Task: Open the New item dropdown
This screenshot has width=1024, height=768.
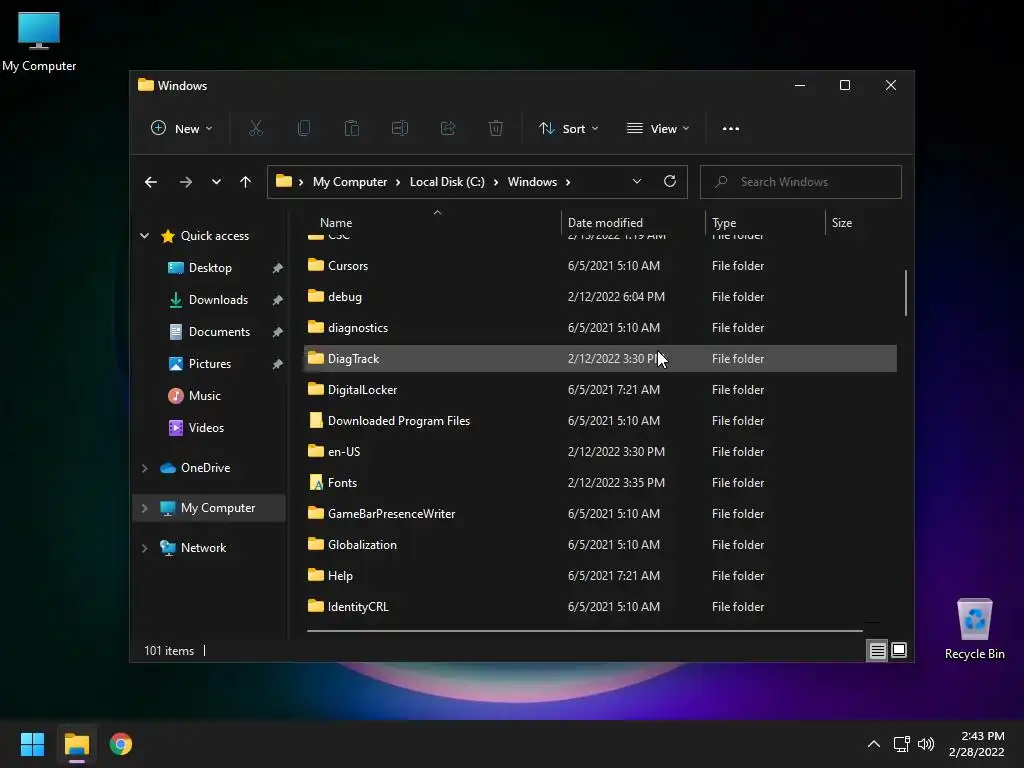Action: click(x=182, y=129)
